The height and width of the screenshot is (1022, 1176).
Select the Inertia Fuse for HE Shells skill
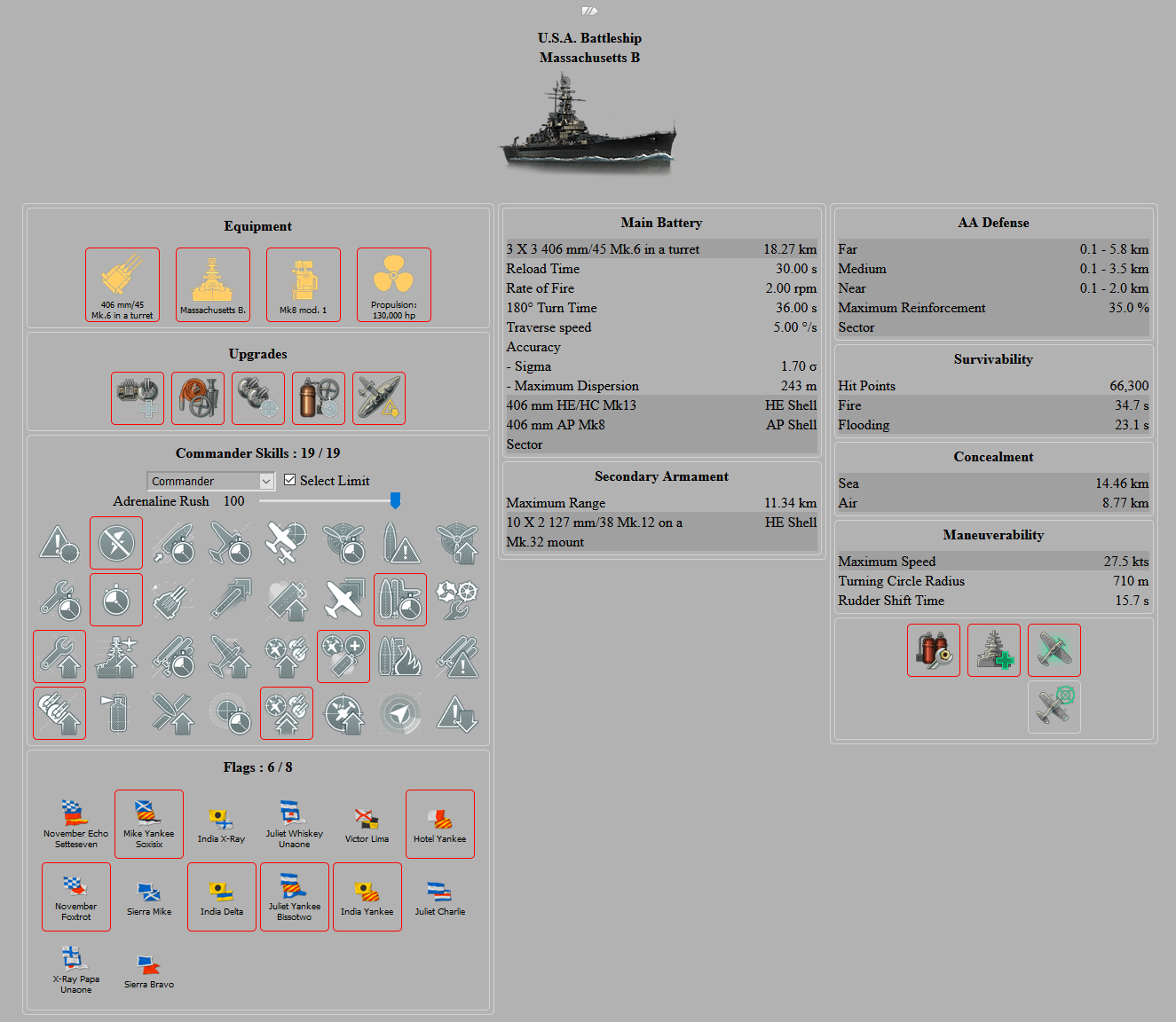coord(173,713)
